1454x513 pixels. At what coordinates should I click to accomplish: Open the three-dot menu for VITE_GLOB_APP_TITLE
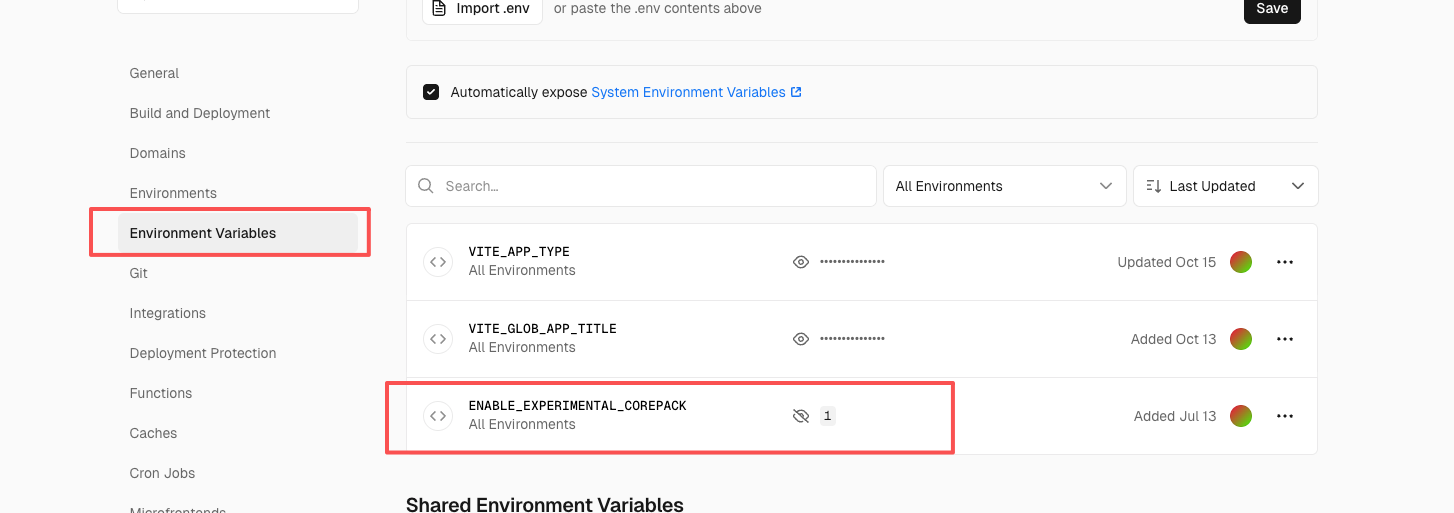point(1285,339)
